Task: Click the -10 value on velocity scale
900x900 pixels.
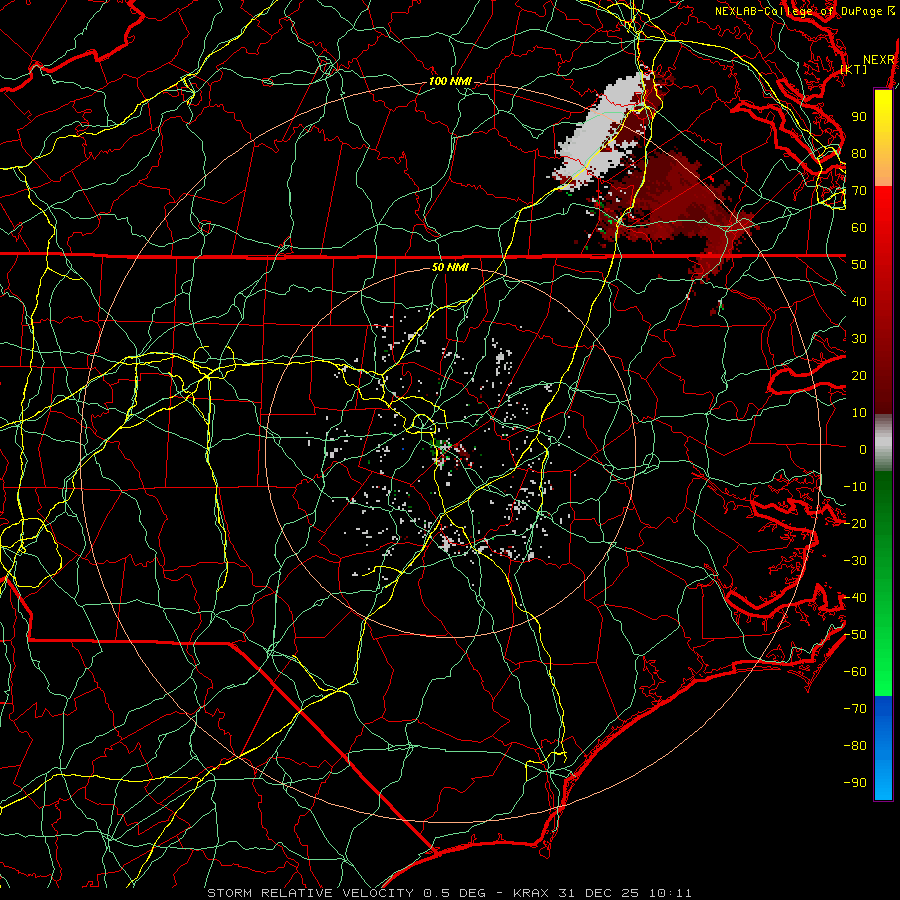Action: click(855, 487)
